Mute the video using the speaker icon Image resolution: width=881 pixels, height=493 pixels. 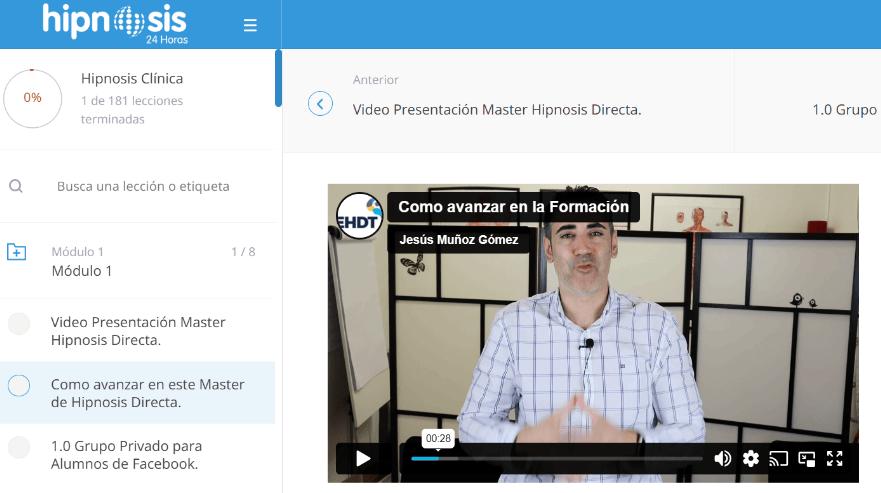722,458
